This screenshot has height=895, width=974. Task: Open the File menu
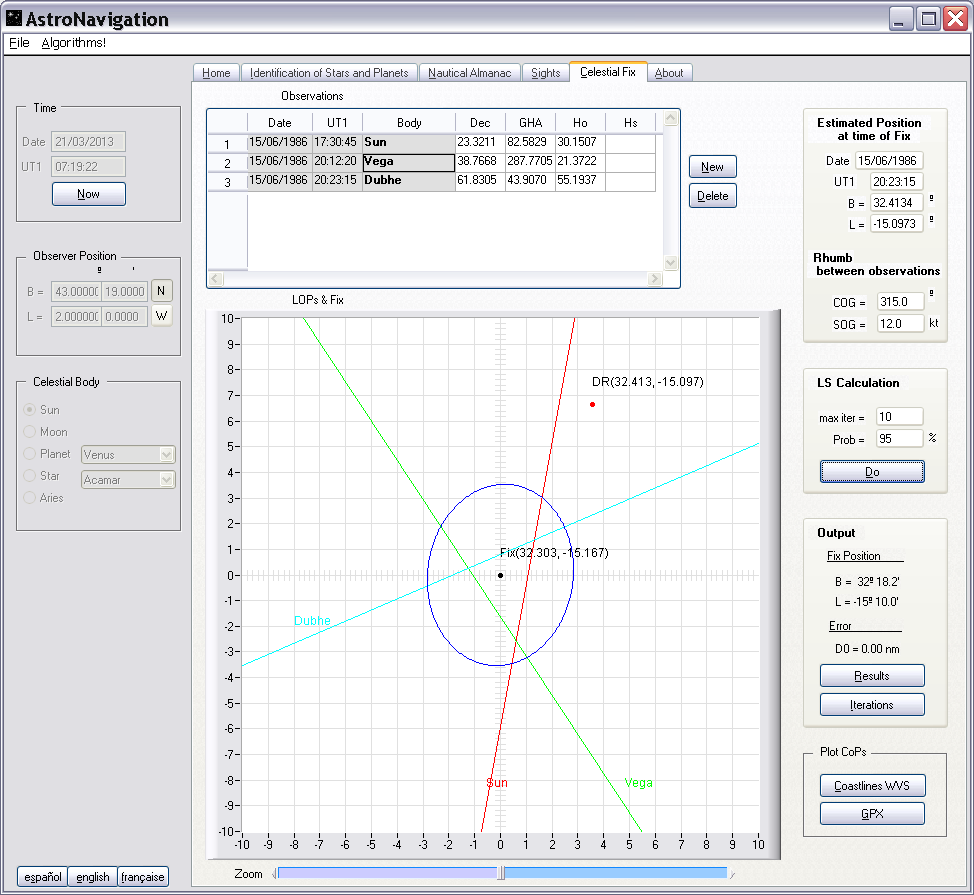click(x=19, y=43)
